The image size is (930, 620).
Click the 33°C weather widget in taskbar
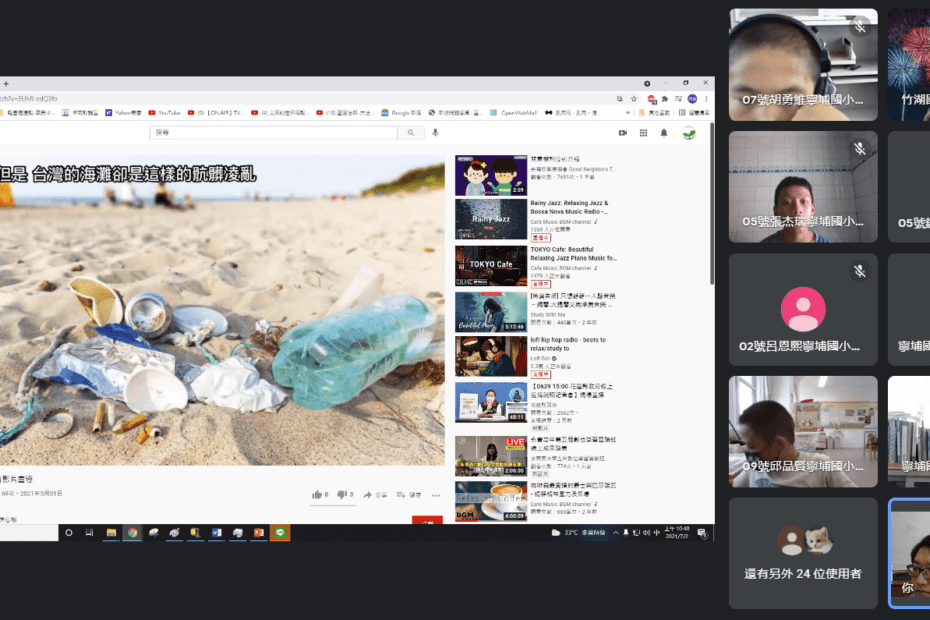click(x=578, y=533)
